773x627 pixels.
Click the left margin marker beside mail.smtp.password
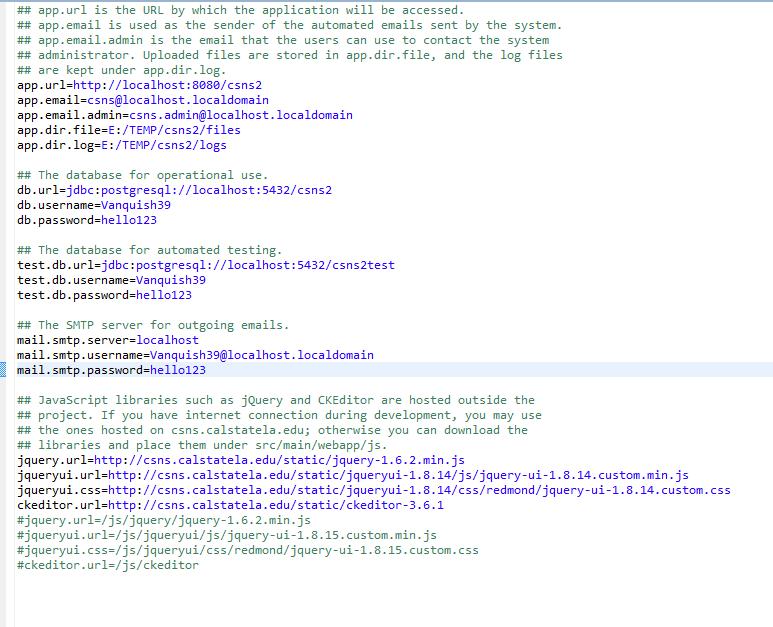click(3, 370)
